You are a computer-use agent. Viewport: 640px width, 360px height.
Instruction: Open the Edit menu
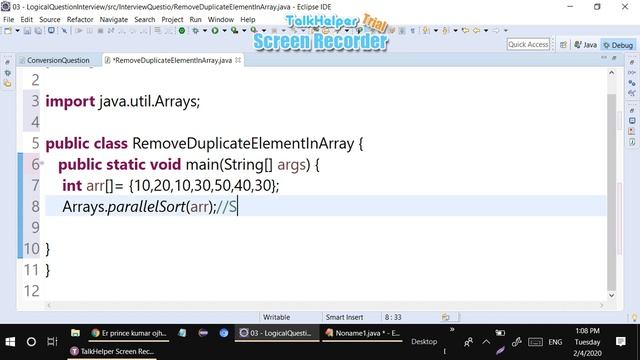tap(27, 20)
